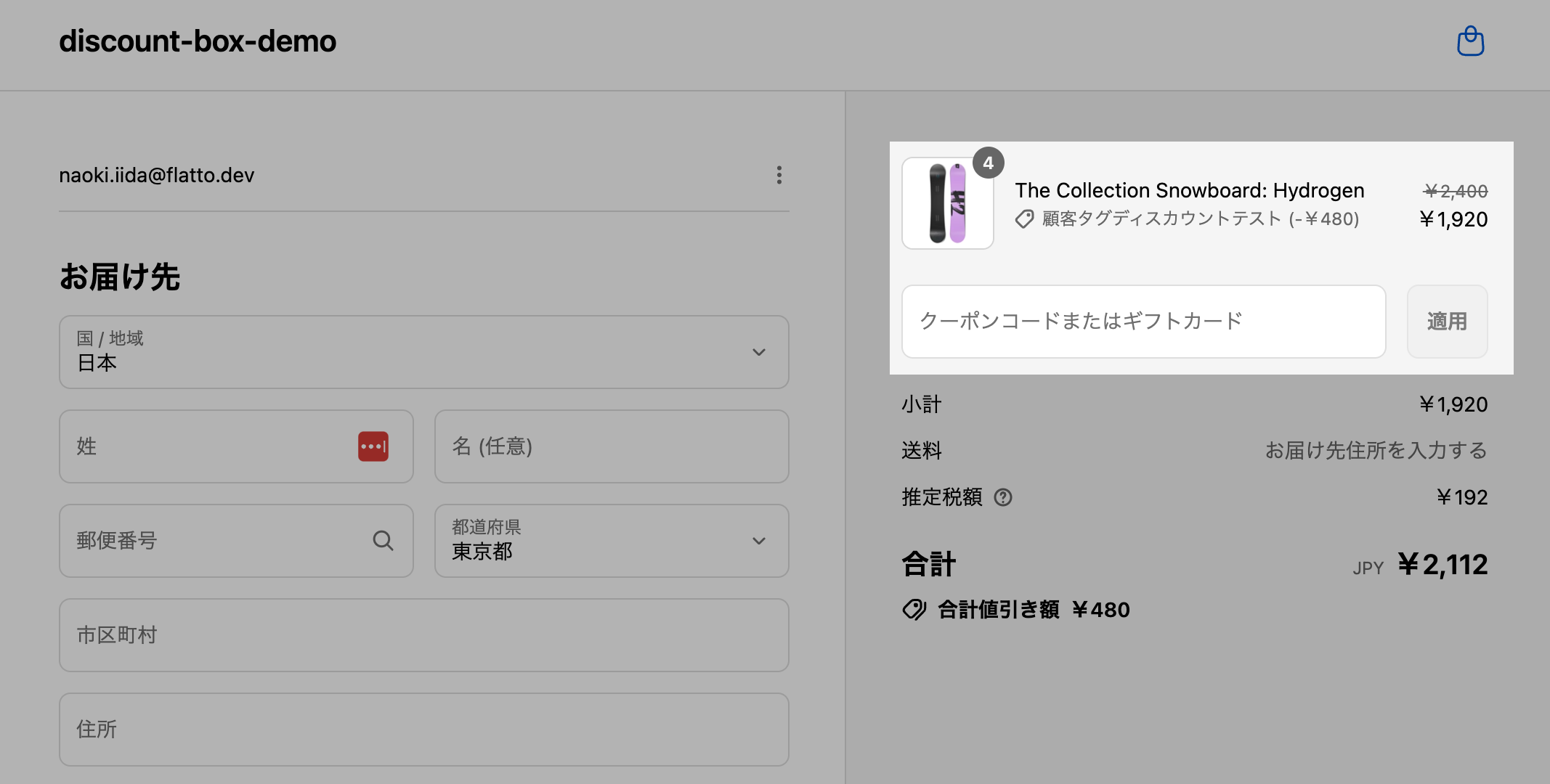Click the discount-box-demo store title link
This screenshot has width=1550, height=784.
(x=198, y=41)
